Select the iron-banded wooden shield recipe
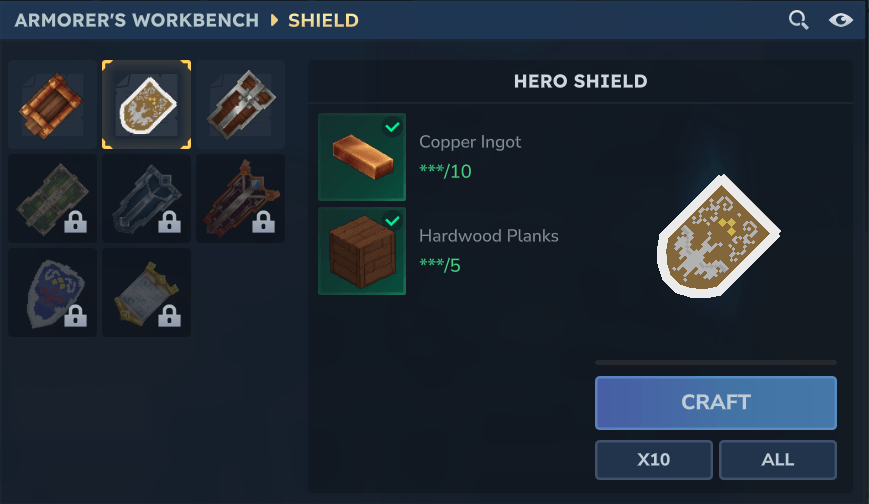Screen dimensions: 869x504 tap(241, 105)
